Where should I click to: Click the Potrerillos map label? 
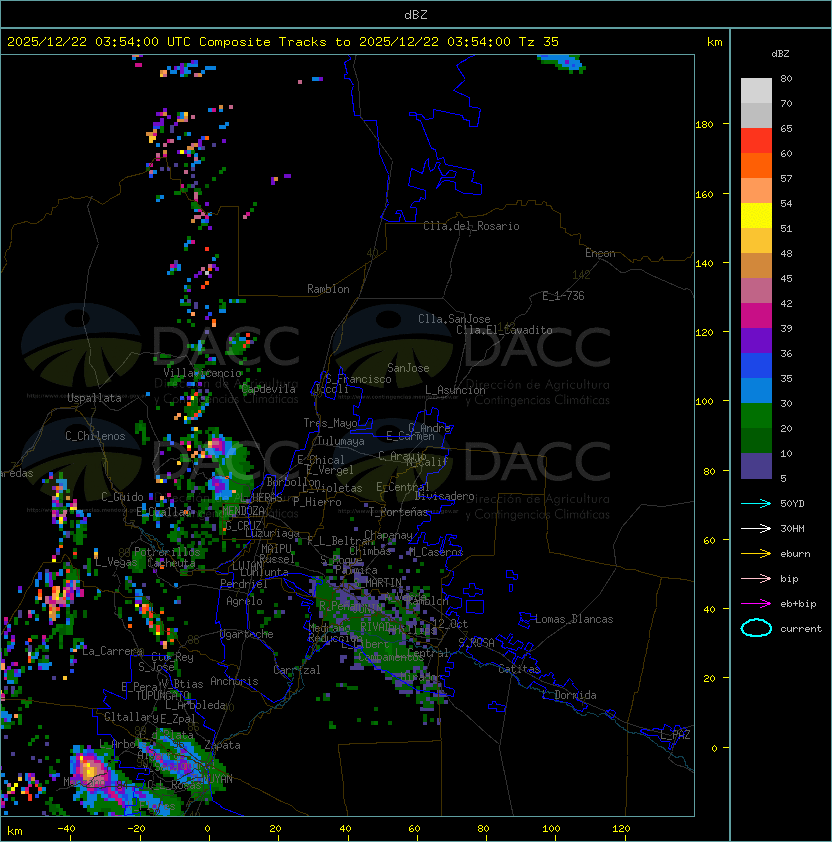click(x=167, y=552)
